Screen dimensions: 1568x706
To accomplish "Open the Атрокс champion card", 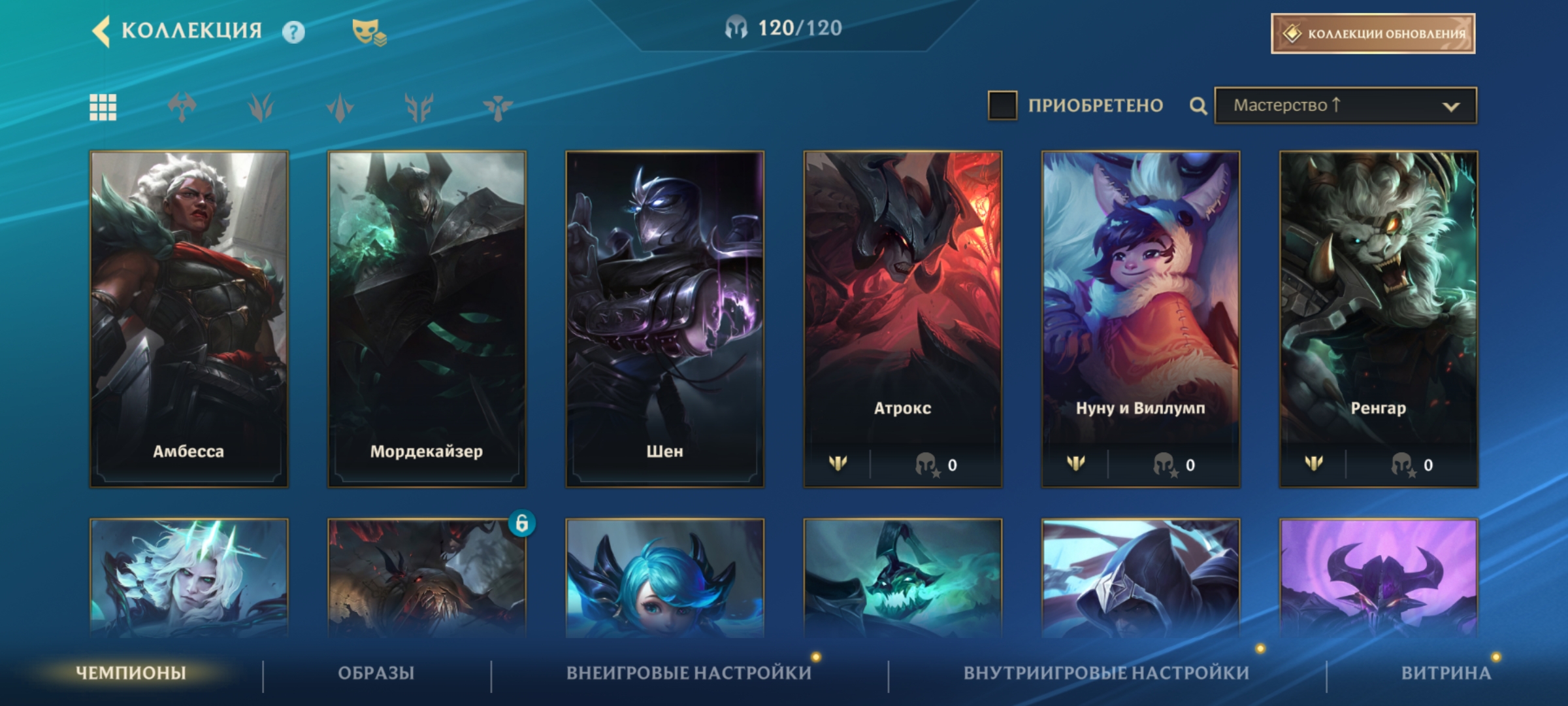I will point(902,319).
